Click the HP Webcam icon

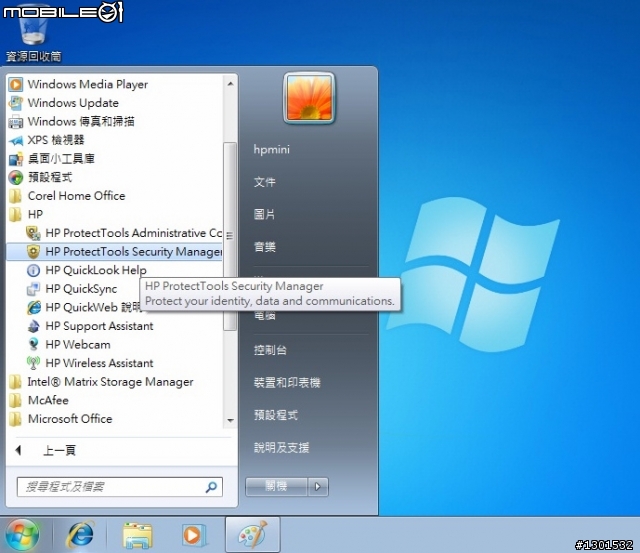[x=33, y=344]
